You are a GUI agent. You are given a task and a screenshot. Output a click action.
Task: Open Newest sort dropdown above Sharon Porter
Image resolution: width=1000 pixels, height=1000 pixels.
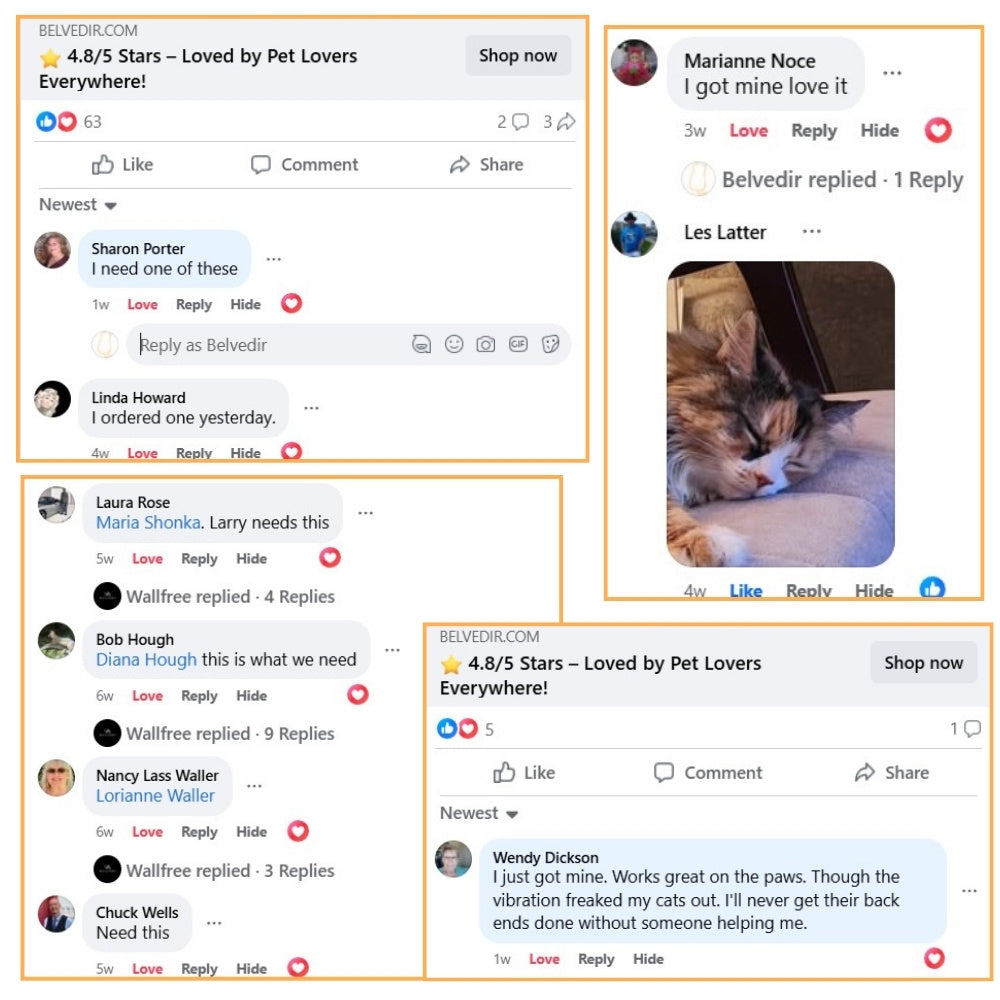click(78, 205)
